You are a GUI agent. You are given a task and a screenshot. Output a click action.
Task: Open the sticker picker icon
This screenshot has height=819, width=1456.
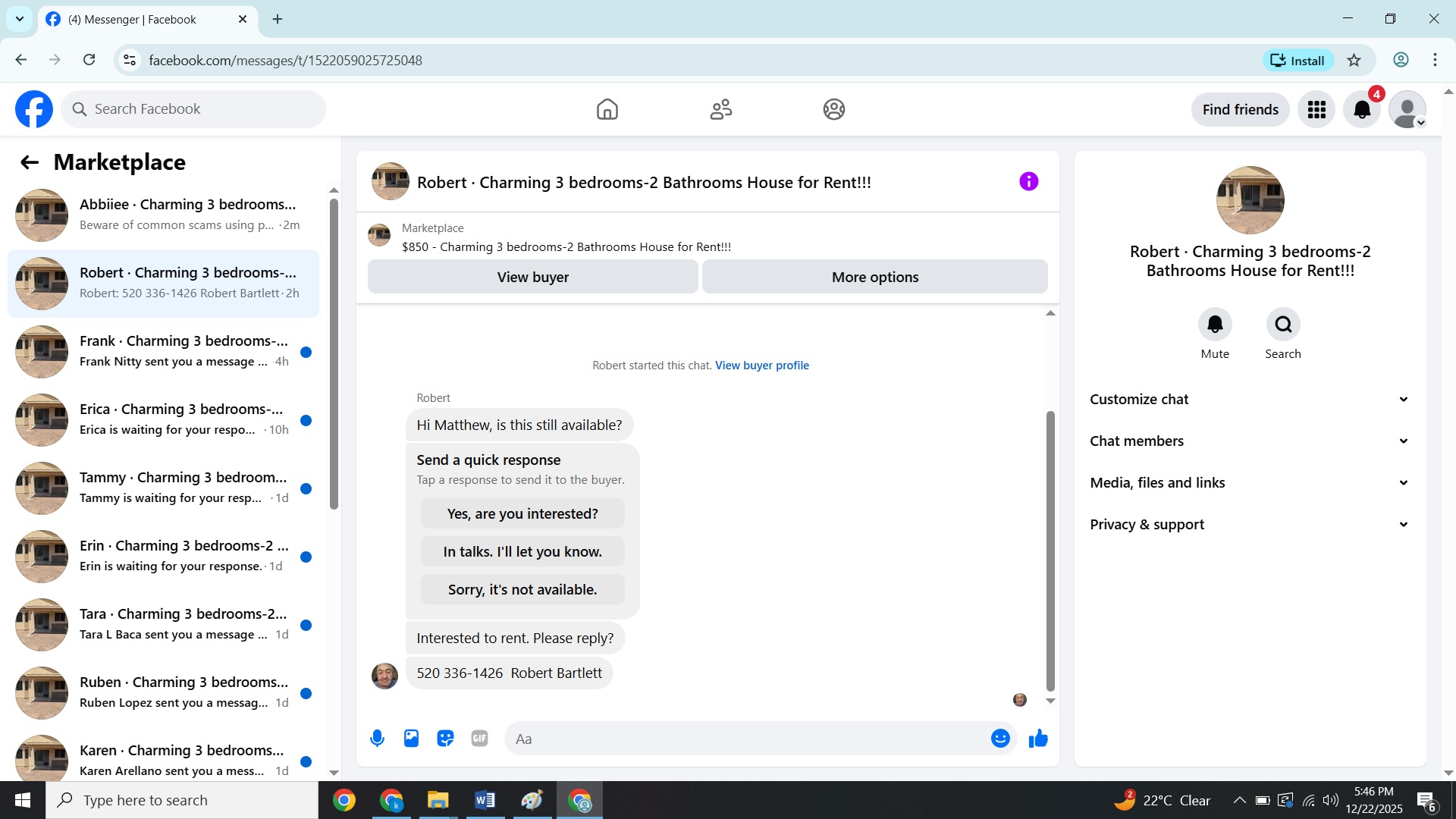pyautogui.click(x=445, y=738)
